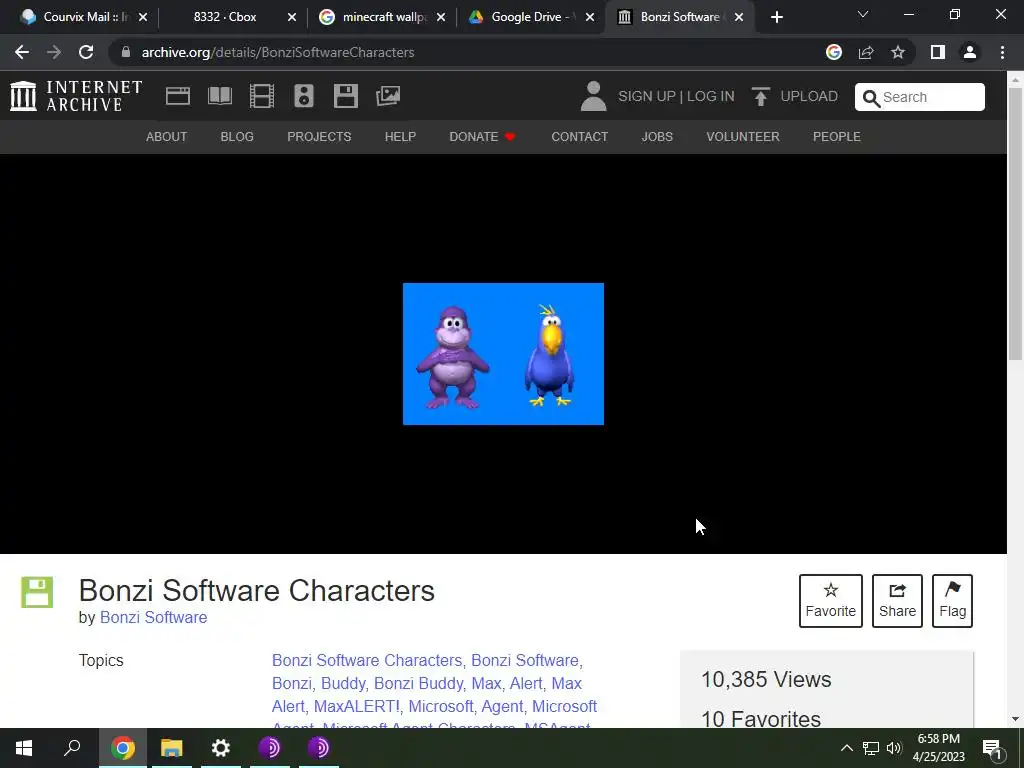The height and width of the screenshot is (768, 1024).
Task: Open the volume control in the tray
Action: click(x=894, y=748)
